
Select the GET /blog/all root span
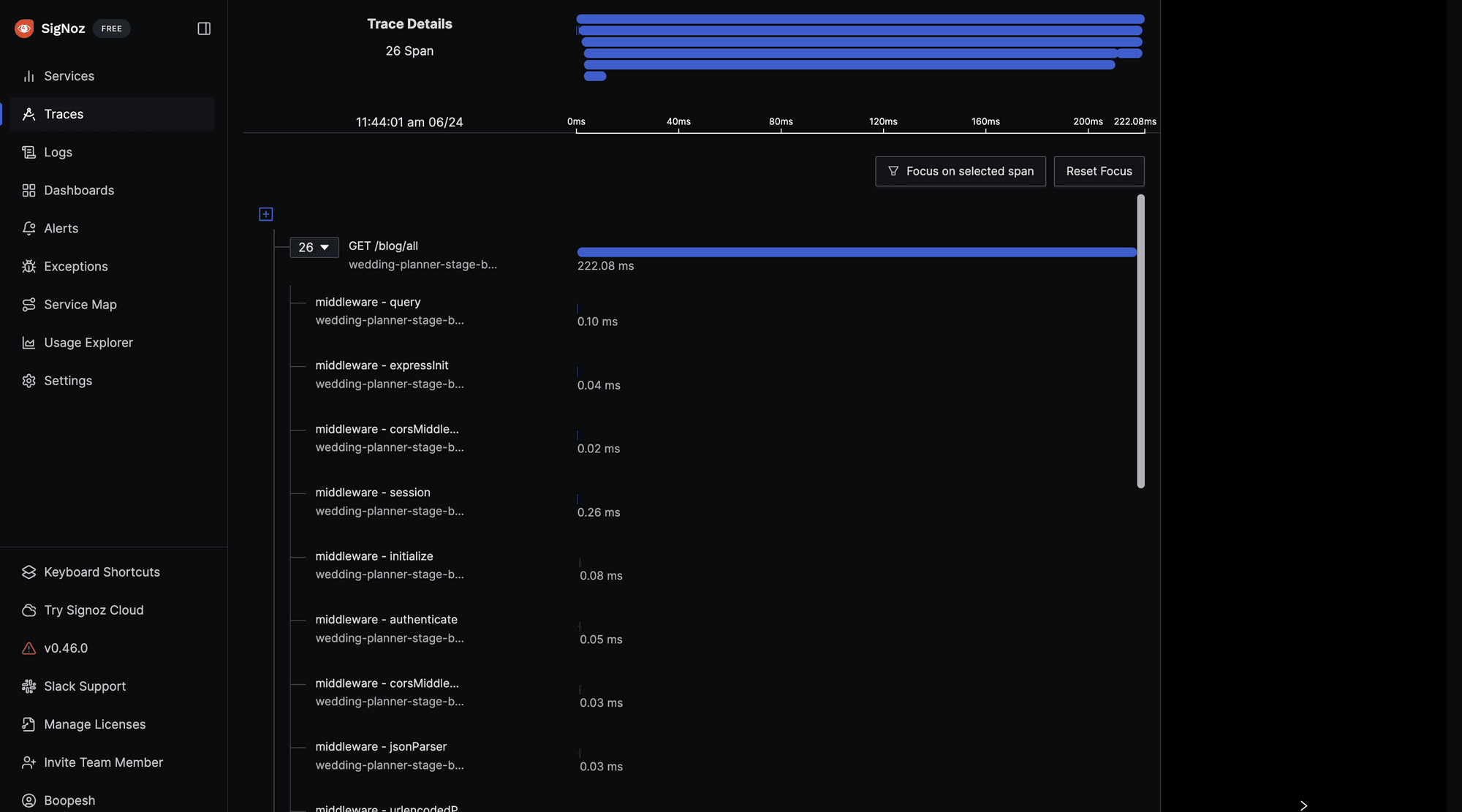coord(423,255)
